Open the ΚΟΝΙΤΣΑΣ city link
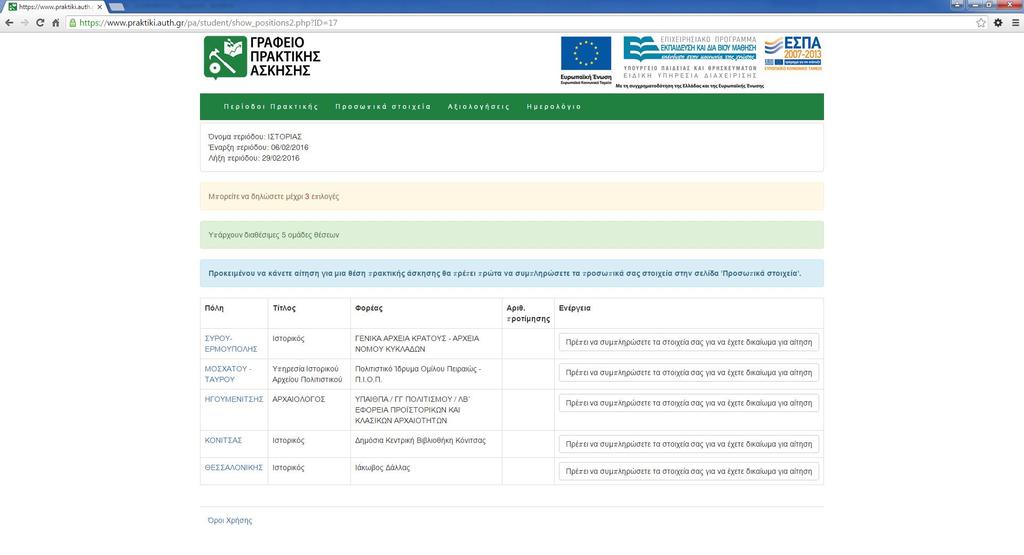1024x555 pixels. pos(223,440)
